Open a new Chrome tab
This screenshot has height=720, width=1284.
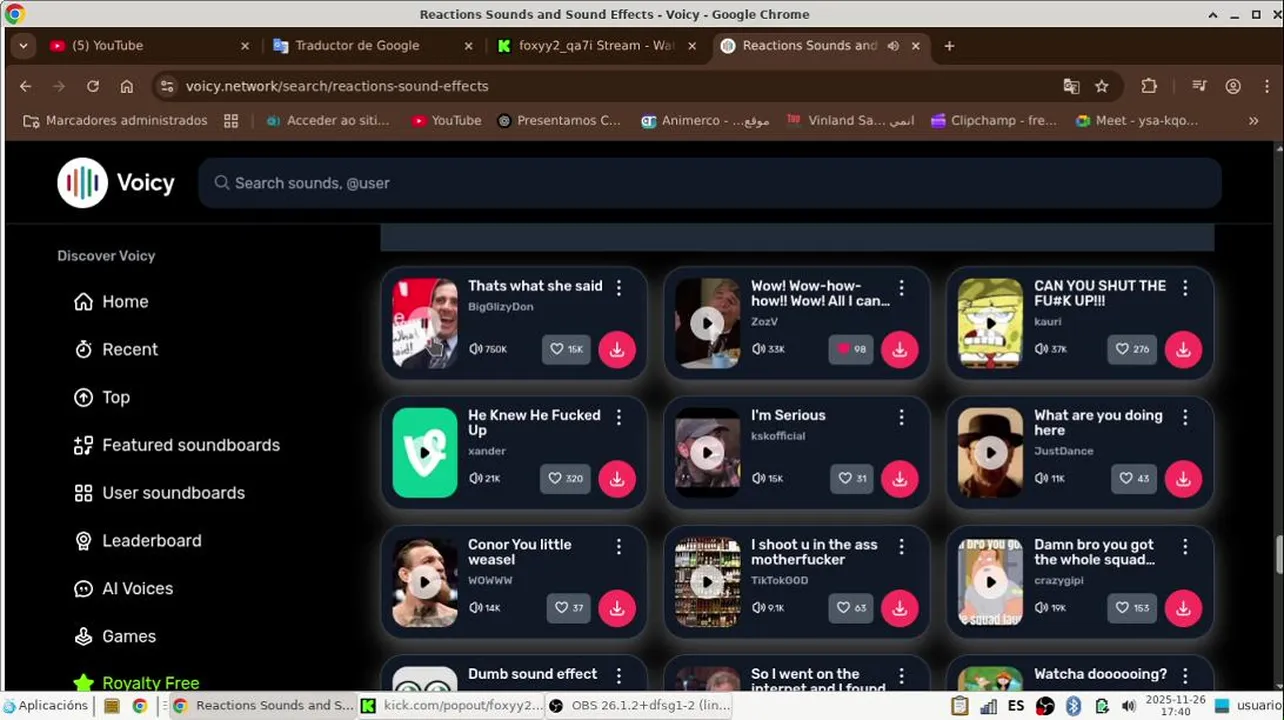coord(949,45)
